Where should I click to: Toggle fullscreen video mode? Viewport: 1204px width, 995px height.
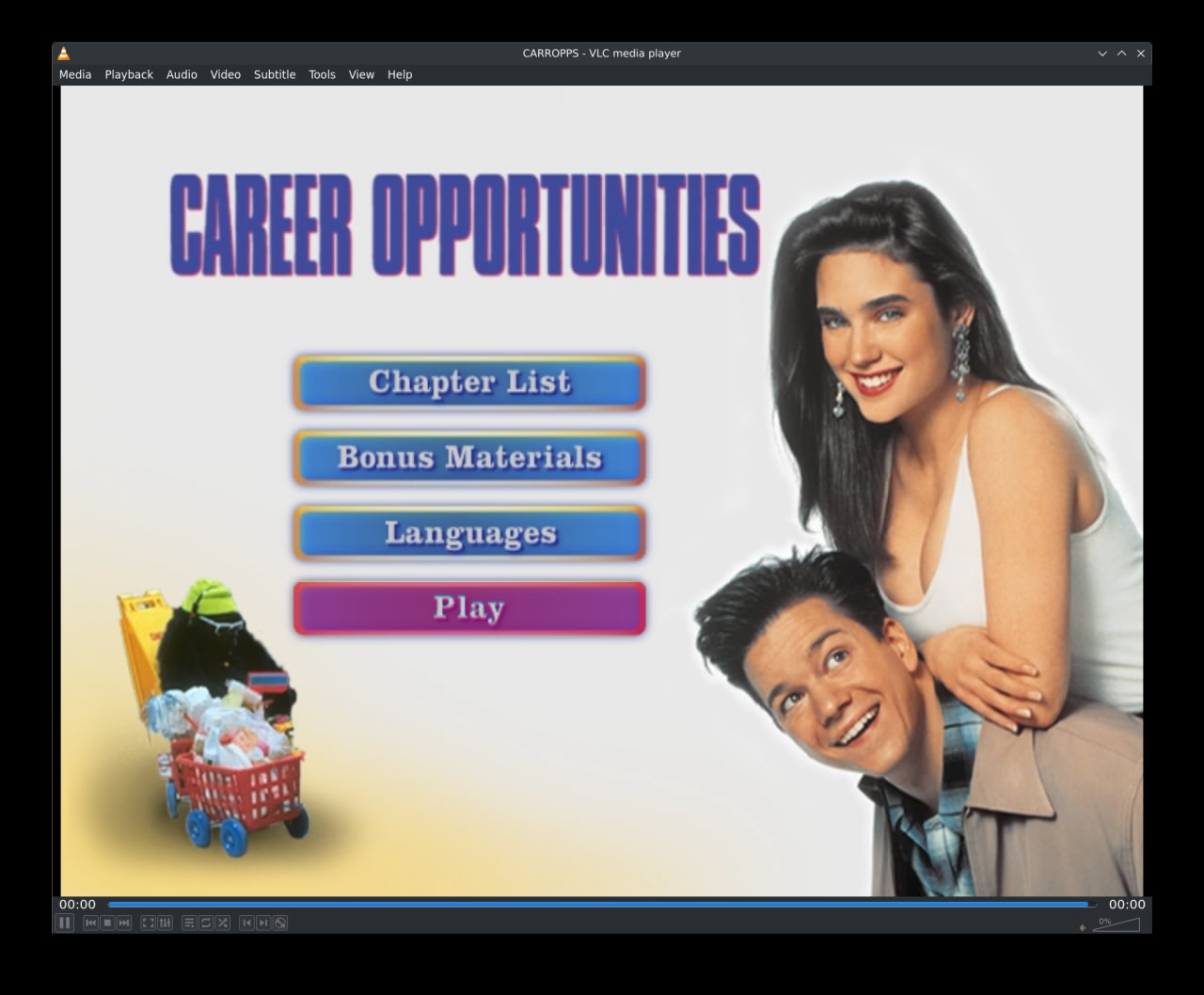click(149, 923)
